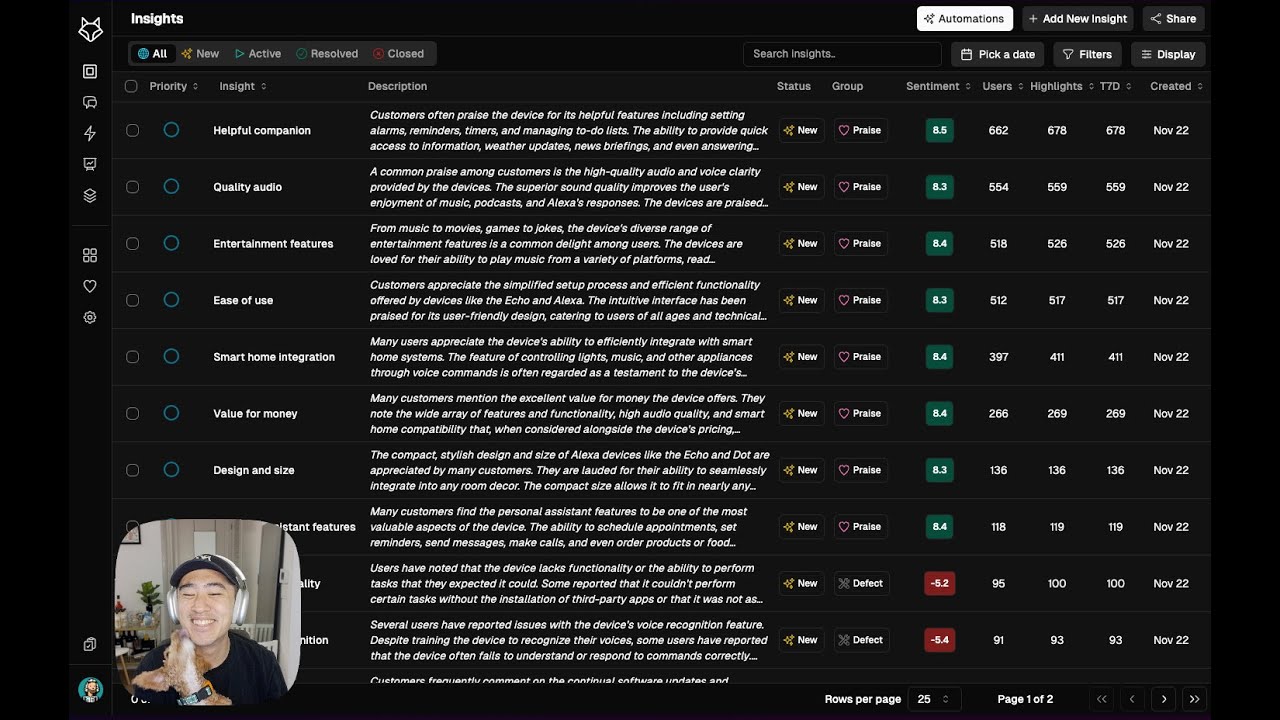This screenshot has width=1280, height=720.
Task: Click the documents icon near sidebar bottom
Action: [x=90, y=644]
